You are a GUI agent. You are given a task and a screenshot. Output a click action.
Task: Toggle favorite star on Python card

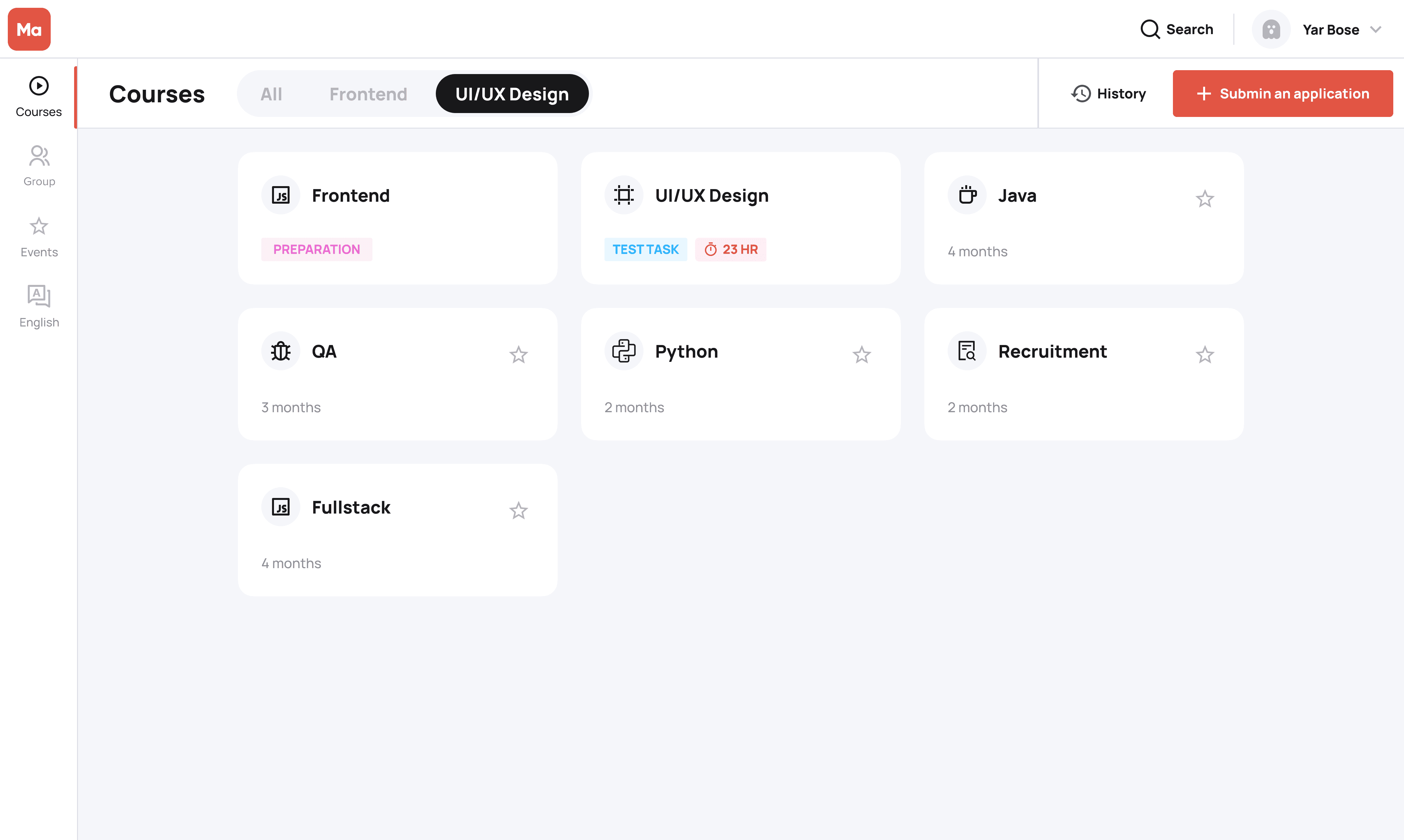coord(862,355)
